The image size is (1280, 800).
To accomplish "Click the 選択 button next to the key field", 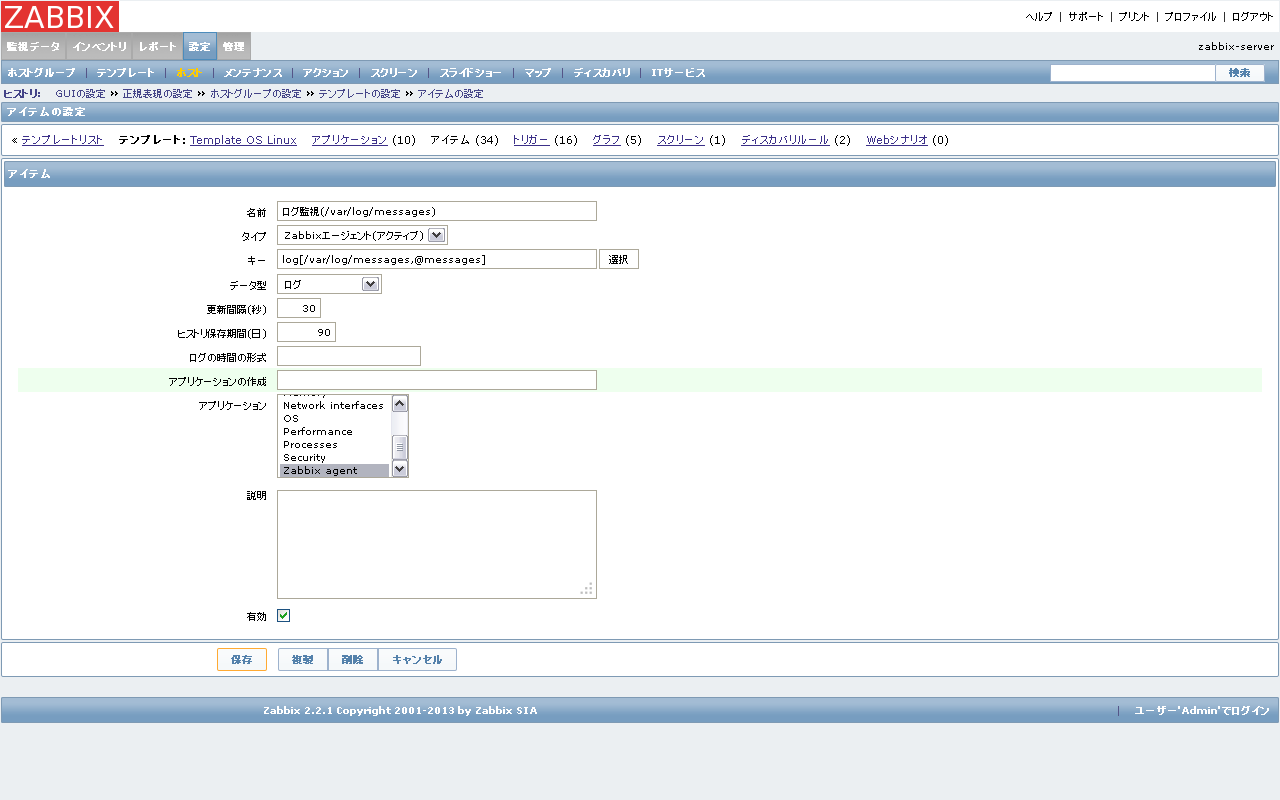I will (618, 258).
